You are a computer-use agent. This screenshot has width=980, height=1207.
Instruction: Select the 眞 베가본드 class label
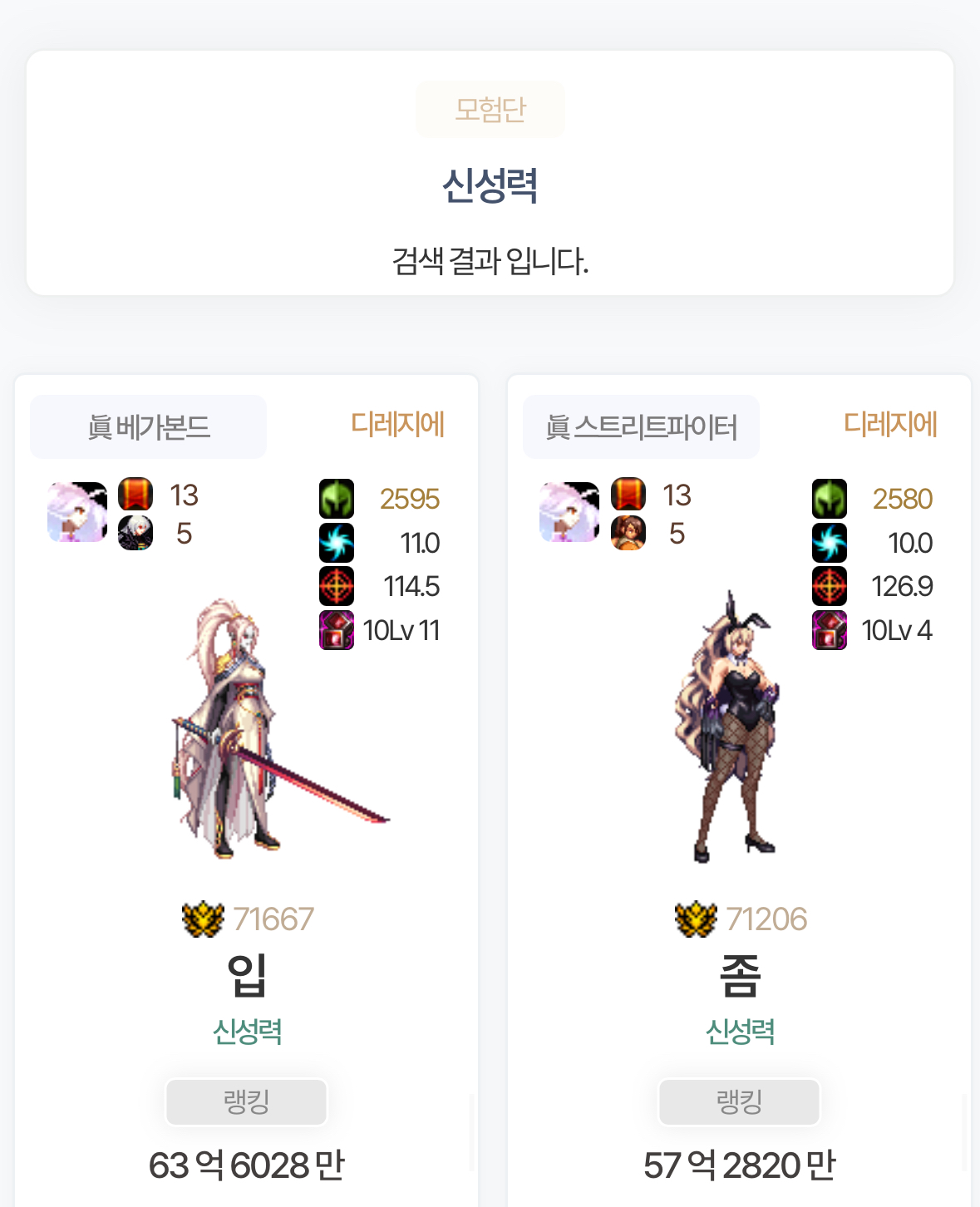pyautogui.click(x=149, y=427)
